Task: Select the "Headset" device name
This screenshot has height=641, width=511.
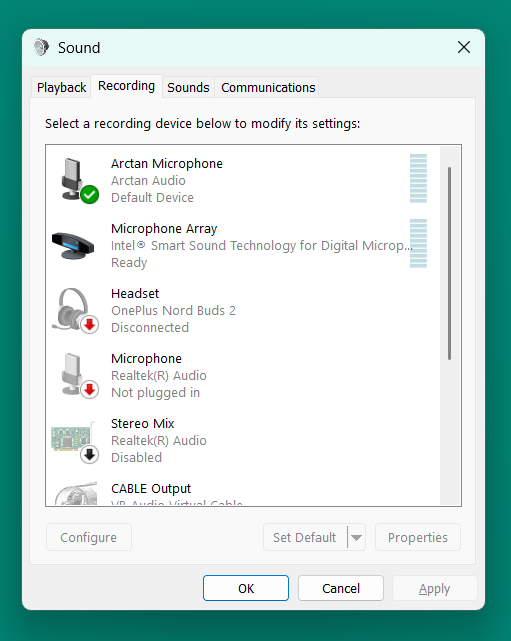Action: (135, 294)
